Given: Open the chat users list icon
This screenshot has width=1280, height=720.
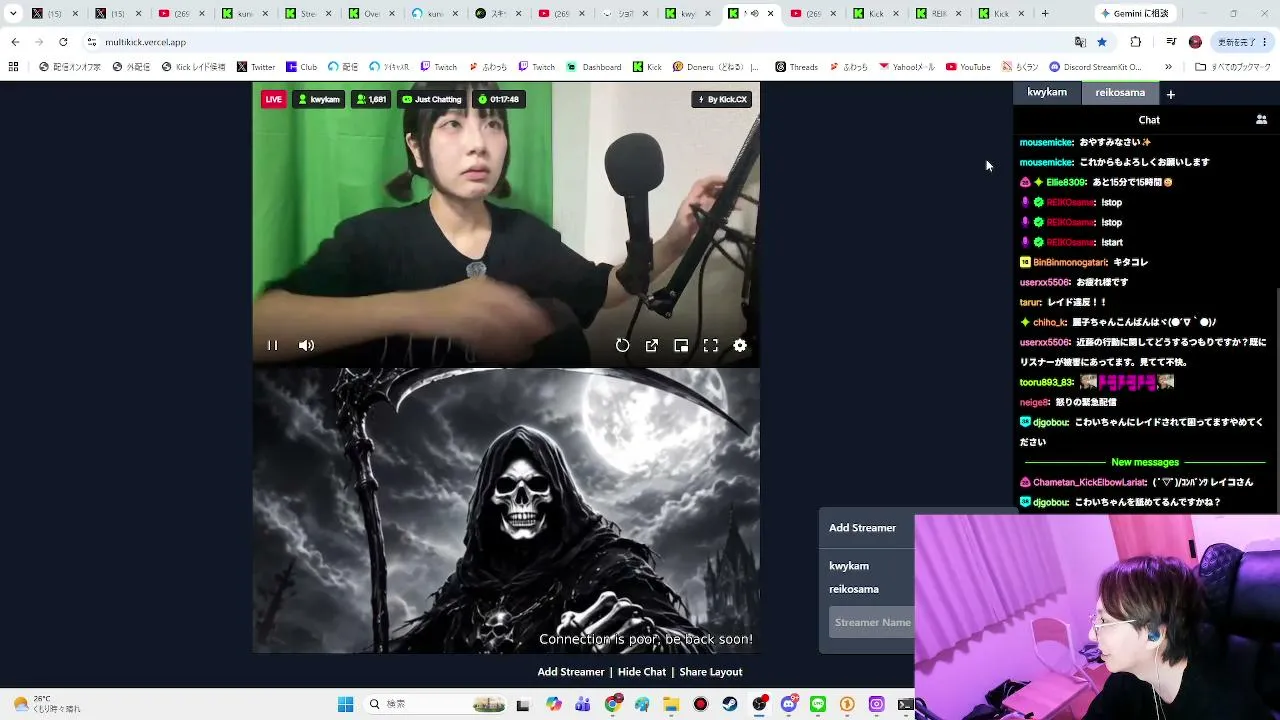Looking at the screenshot, I should (x=1261, y=119).
